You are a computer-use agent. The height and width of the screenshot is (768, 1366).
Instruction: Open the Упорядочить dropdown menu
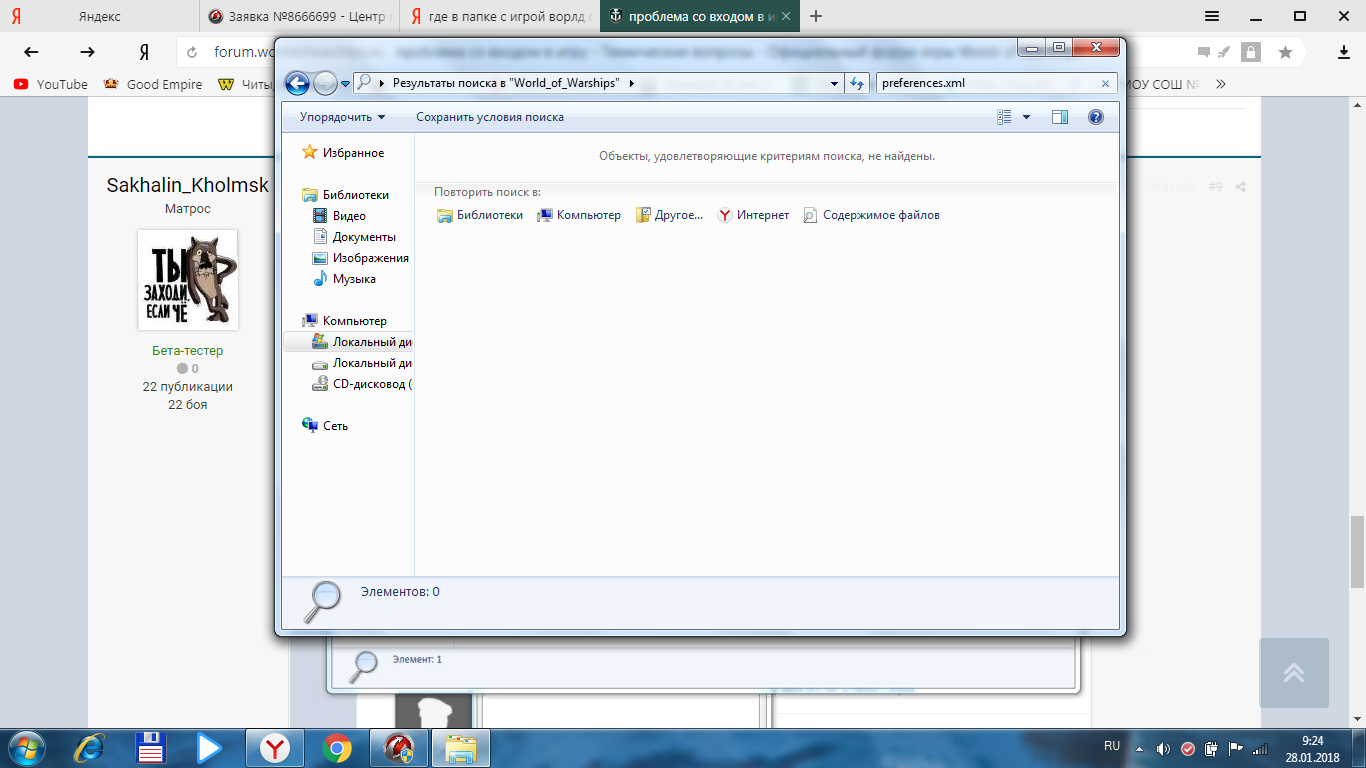click(342, 117)
